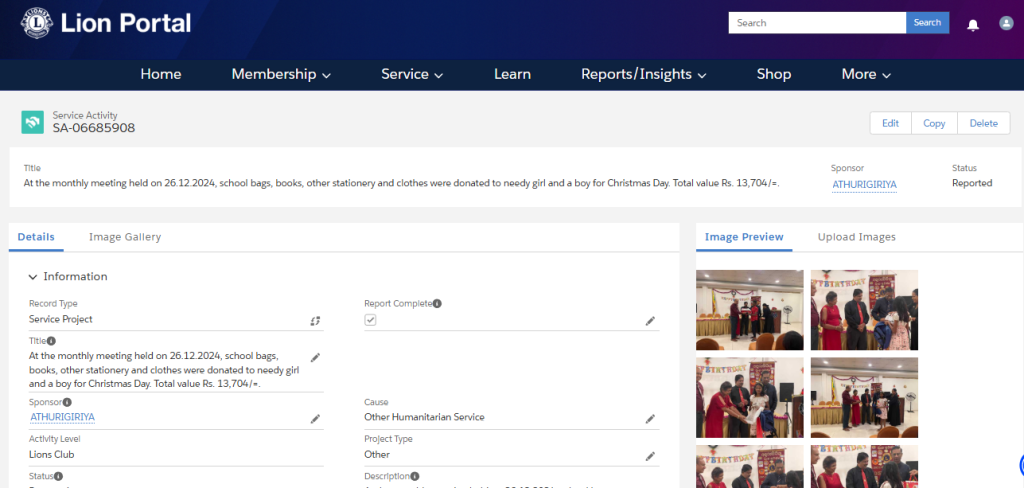Open ATHURIGIRIYA link in Information section
The image size is (1024, 488).
click(63, 417)
